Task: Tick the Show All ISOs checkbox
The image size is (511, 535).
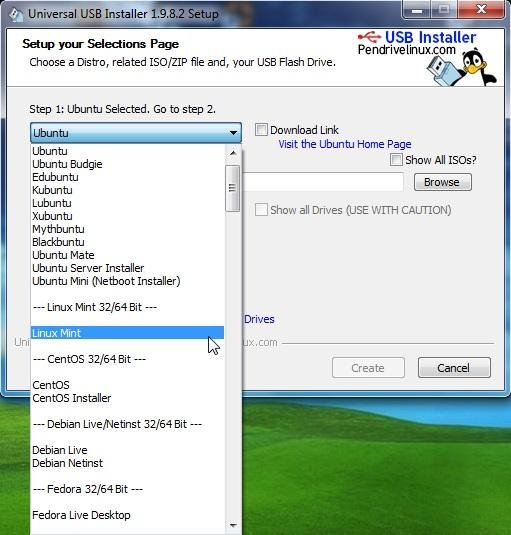Action: 396,160
